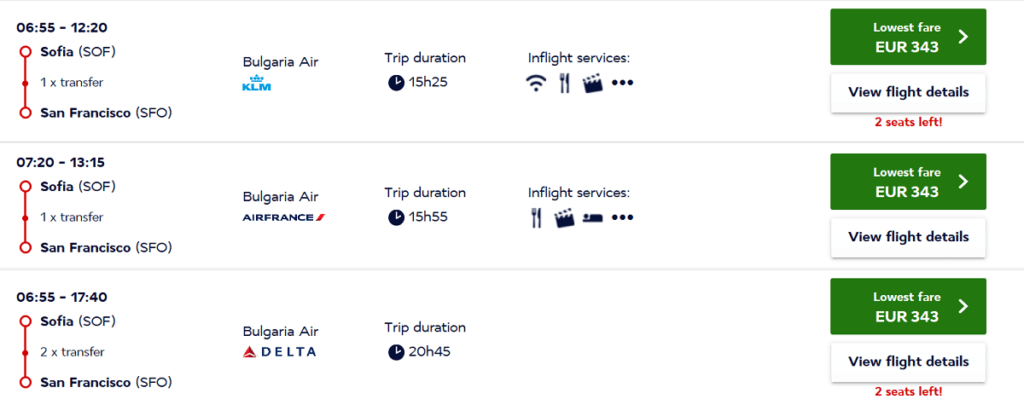Click the clock icon beside 20h45 duration

pyautogui.click(x=396, y=352)
